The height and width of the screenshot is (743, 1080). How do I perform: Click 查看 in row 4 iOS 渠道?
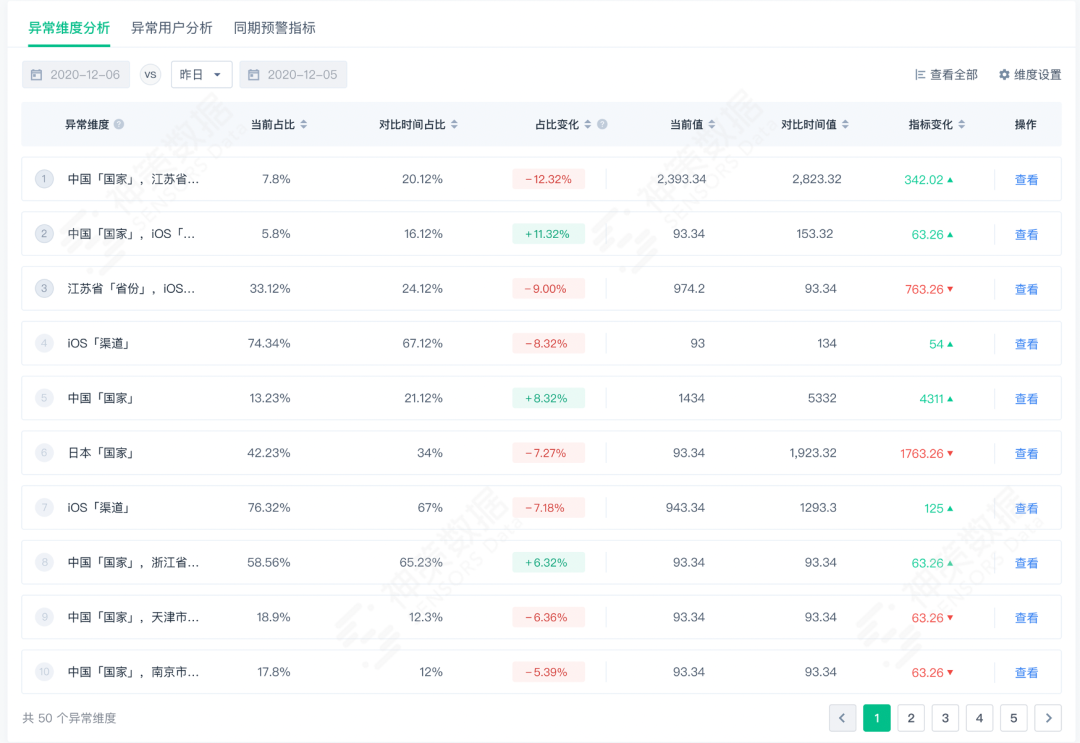pyautogui.click(x=1026, y=344)
